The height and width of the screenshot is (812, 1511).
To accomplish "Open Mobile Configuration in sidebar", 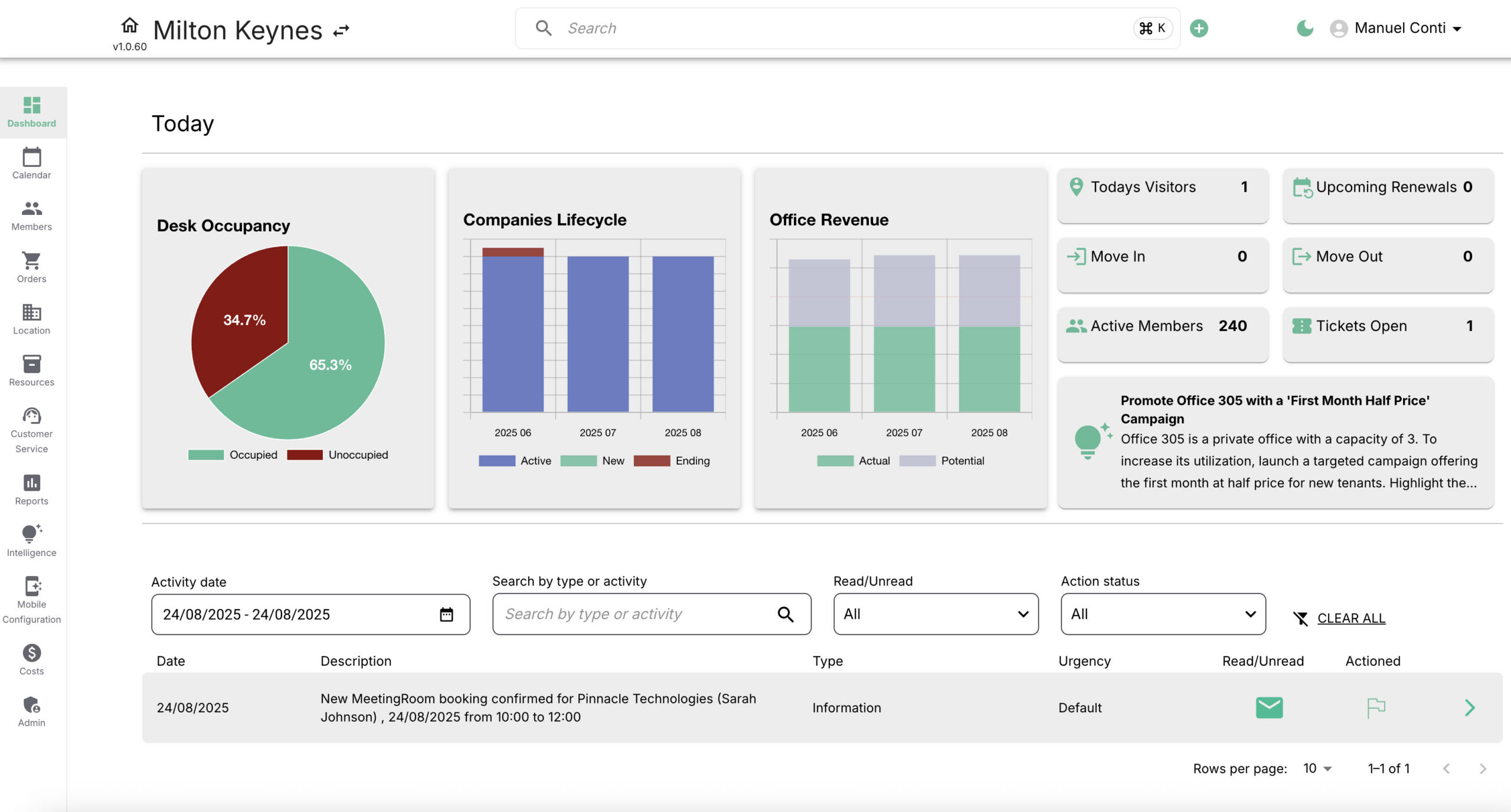I will pyautogui.click(x=32, y=600).
